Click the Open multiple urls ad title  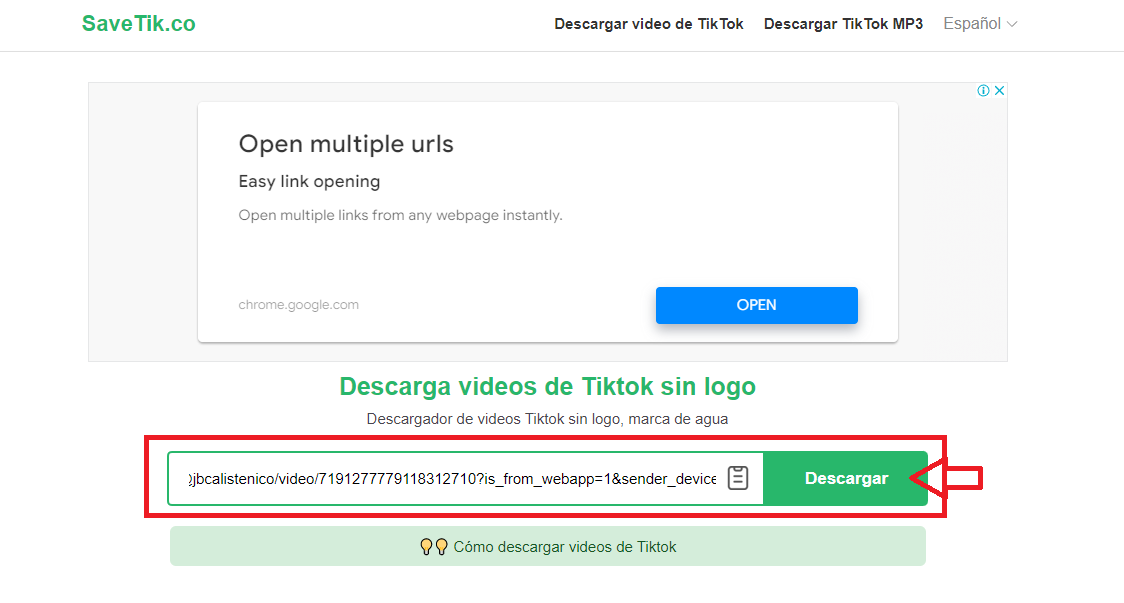(x=346, y=144)
